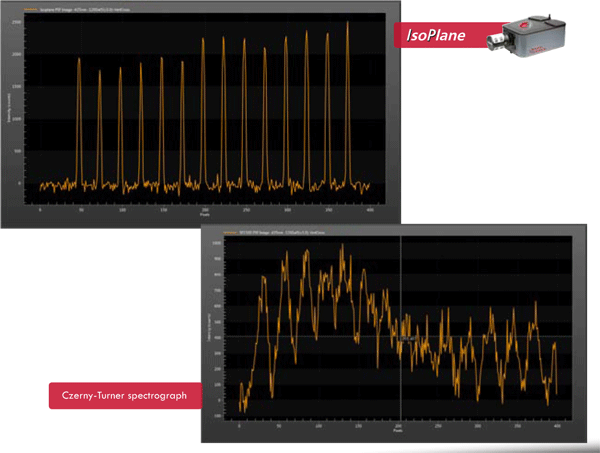Click the tallest rightmost peak in IsoPlane graph
This screenshot has width=600, height=453.
coord(347,25)
